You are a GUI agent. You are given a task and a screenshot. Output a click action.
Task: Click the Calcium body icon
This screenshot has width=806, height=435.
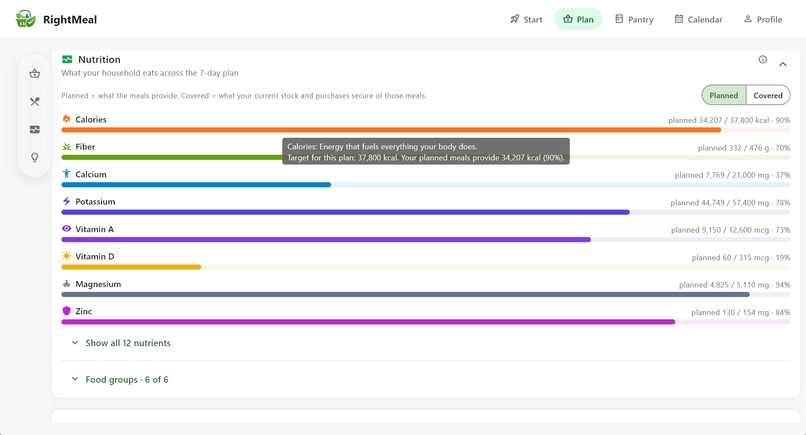(x=66, y=174)
